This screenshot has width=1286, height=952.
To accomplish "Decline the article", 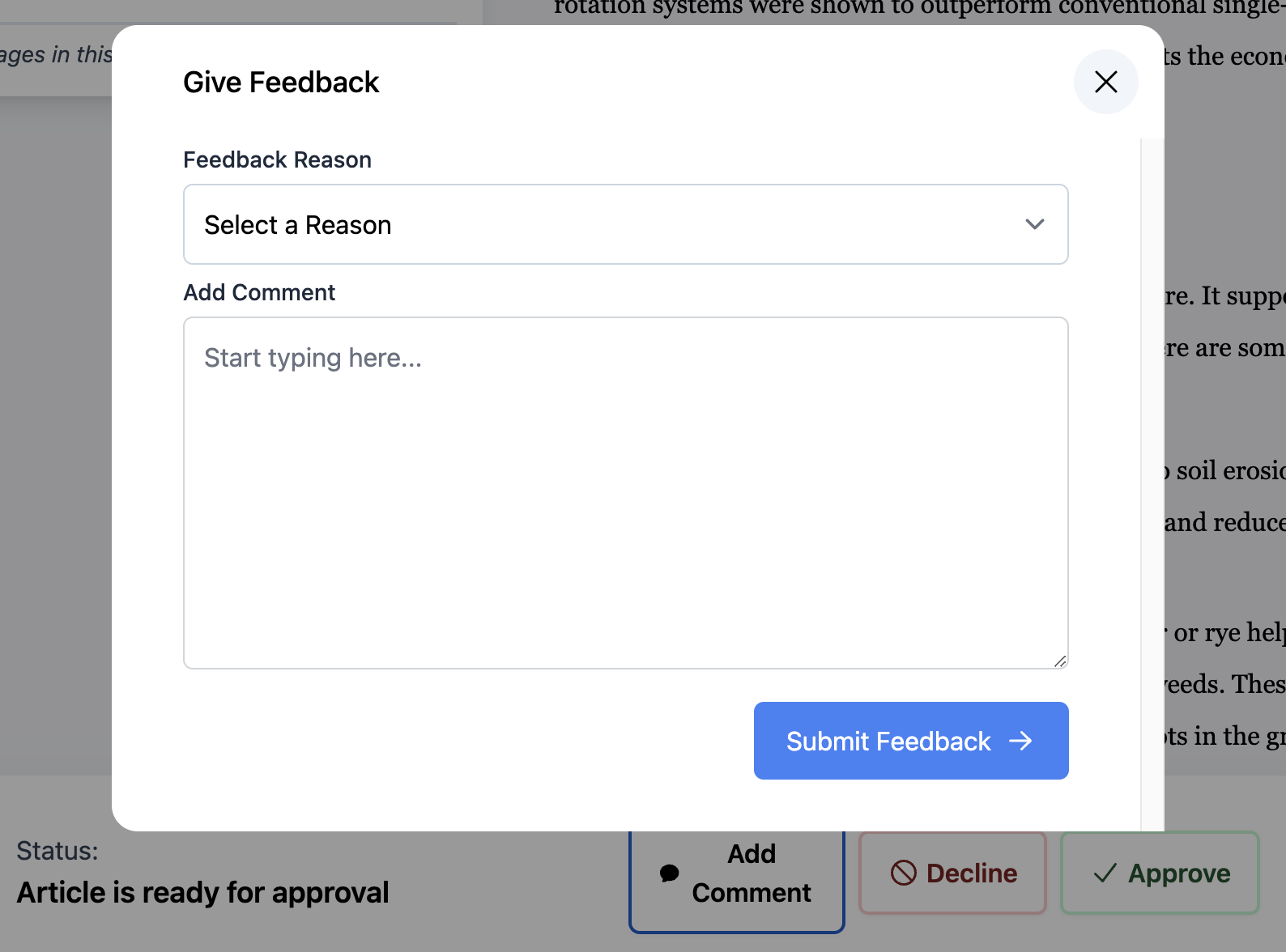I will (952, 873).
